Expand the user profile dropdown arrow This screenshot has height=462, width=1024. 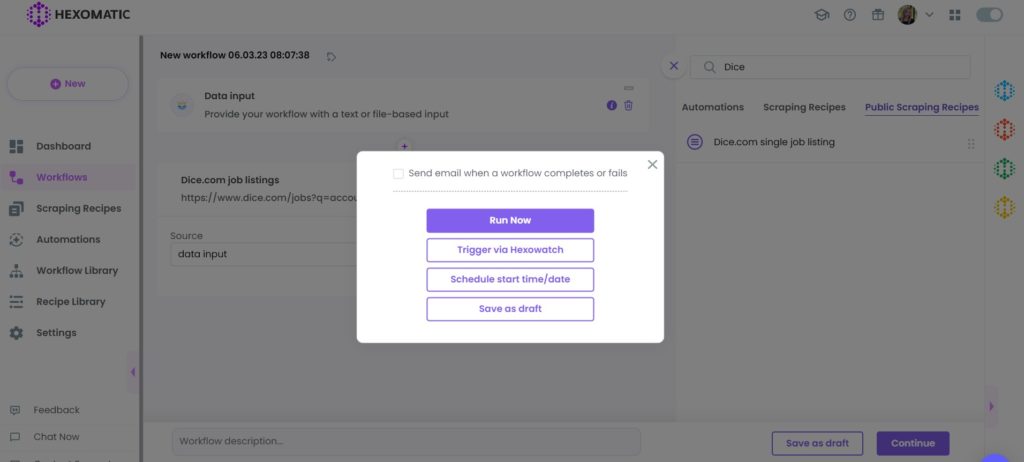click(x=929, y=14)
